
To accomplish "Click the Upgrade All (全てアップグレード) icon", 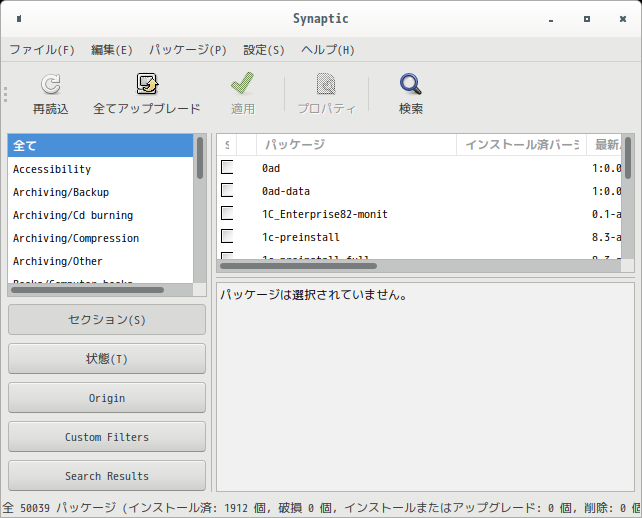I will 147,84.
